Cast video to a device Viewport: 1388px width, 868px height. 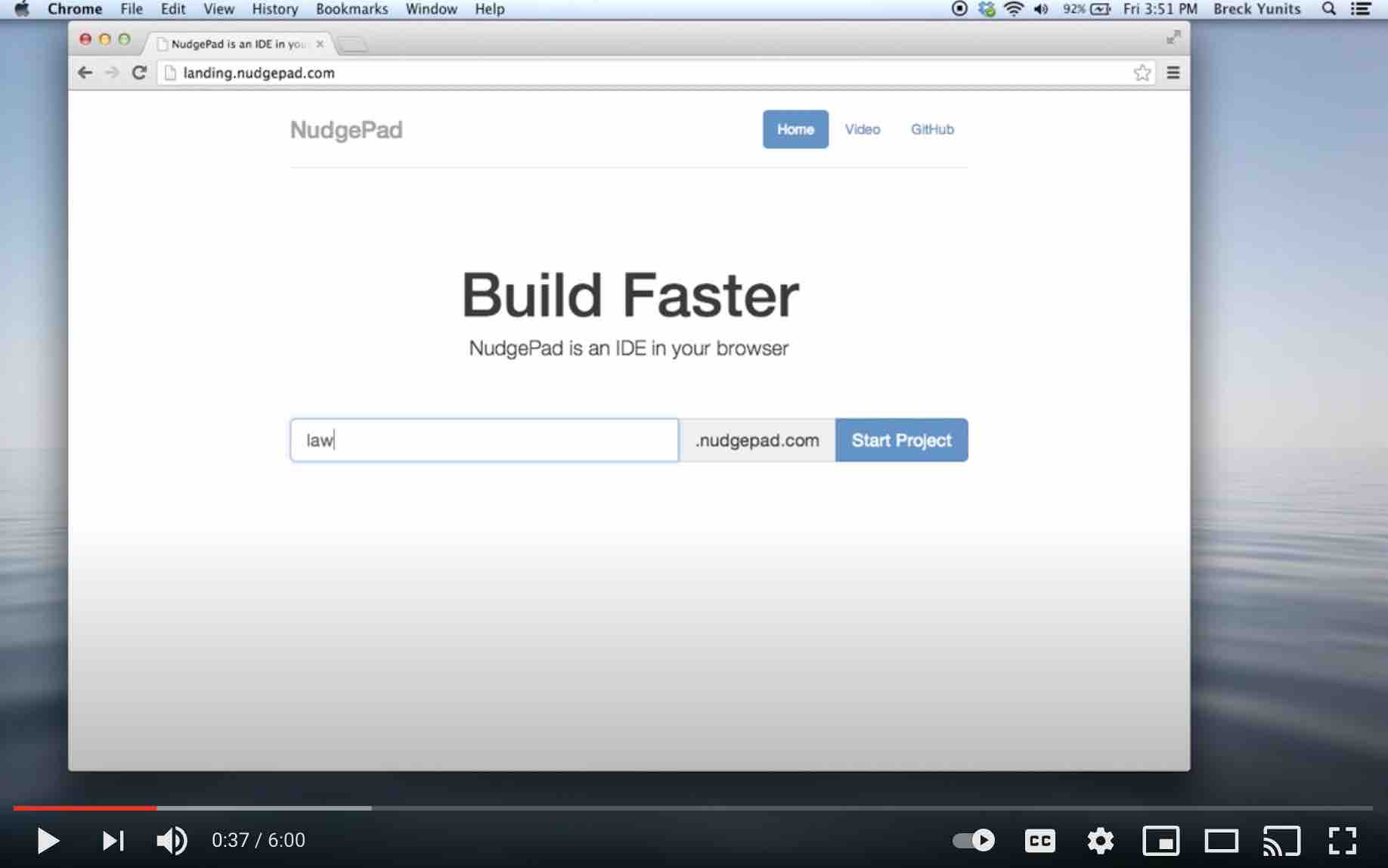[1281, 840]
